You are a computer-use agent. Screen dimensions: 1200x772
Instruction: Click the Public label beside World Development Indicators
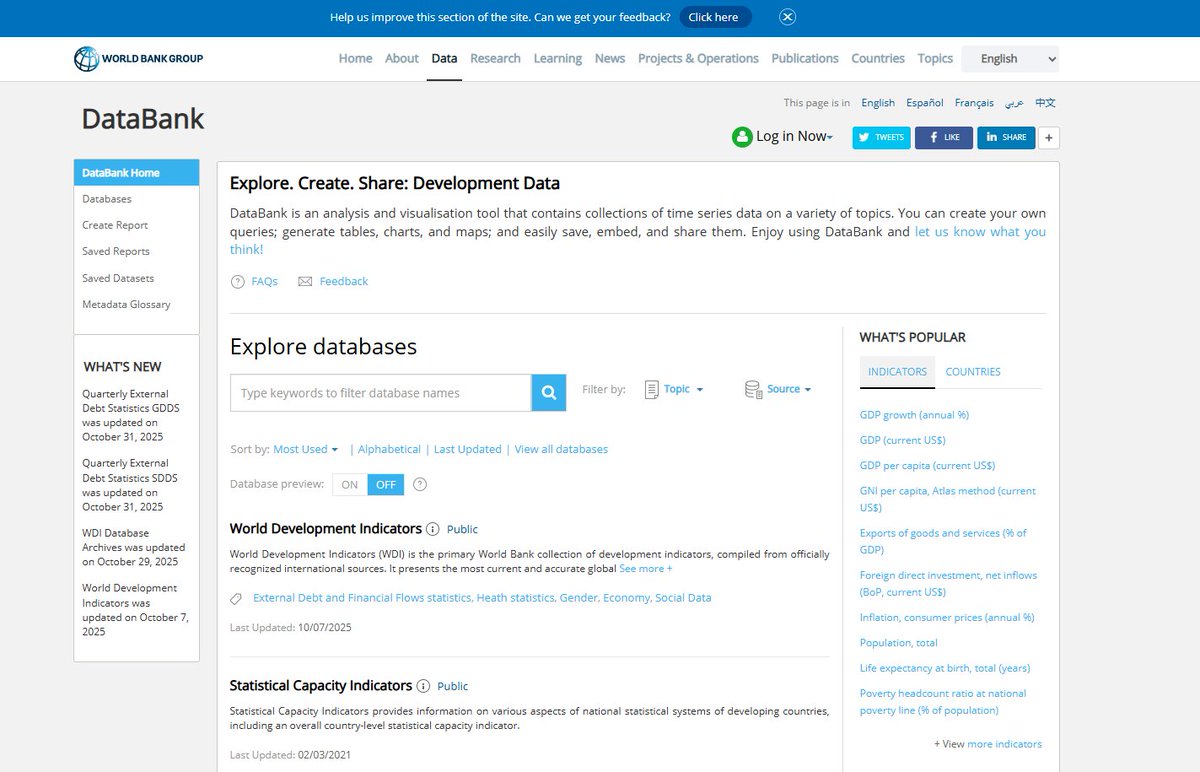click(x=462, y=529)
